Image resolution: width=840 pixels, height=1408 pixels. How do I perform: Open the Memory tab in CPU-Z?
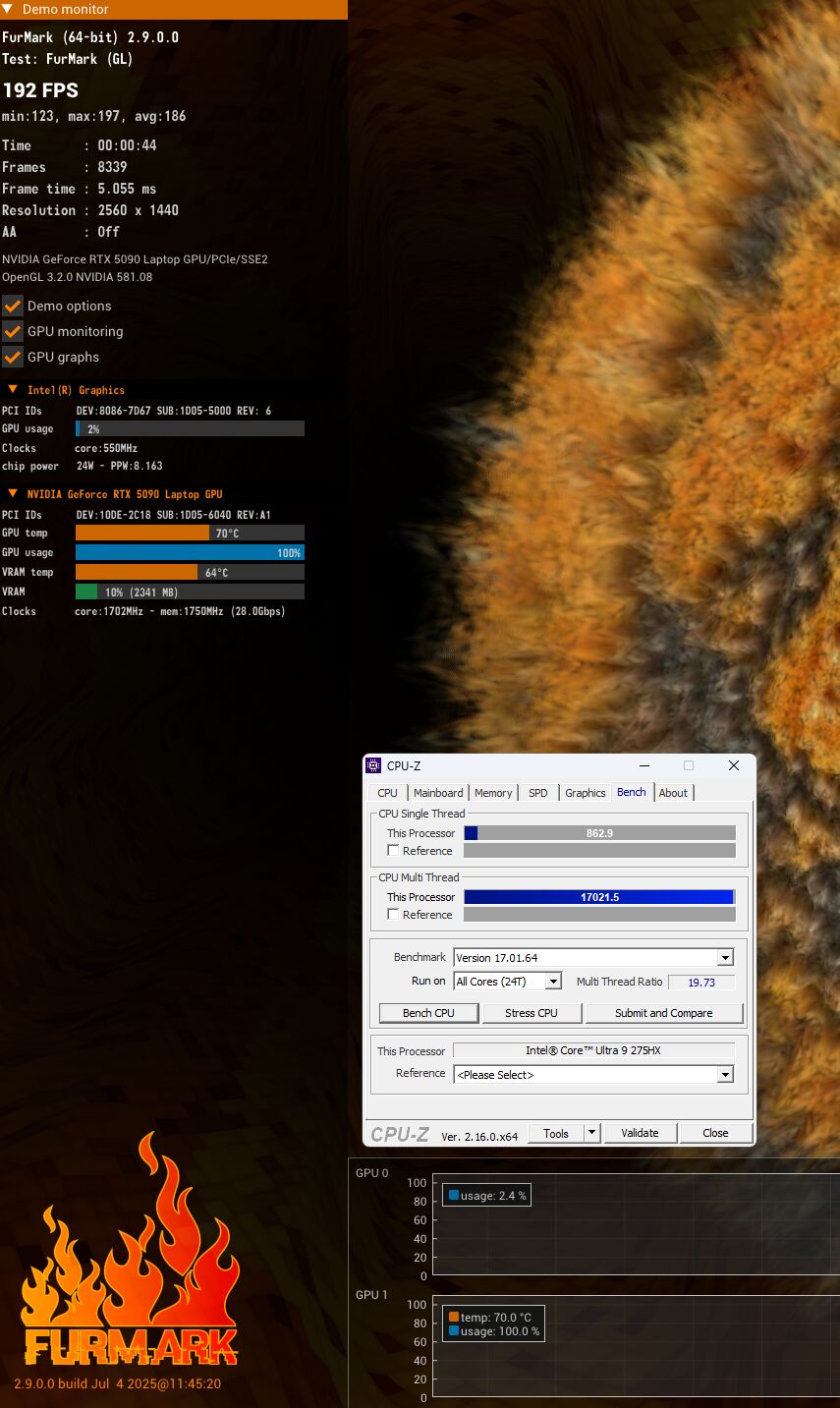pos(493,793)
